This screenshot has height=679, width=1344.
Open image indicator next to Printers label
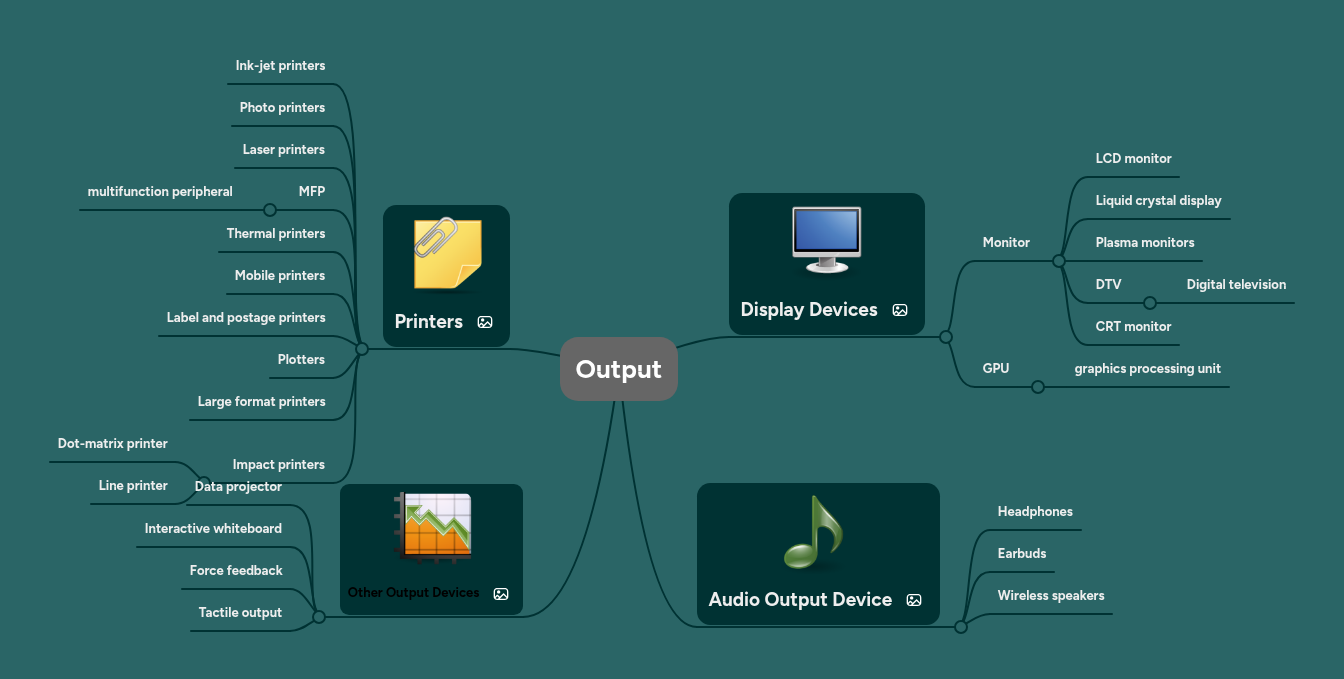[485, 322]
